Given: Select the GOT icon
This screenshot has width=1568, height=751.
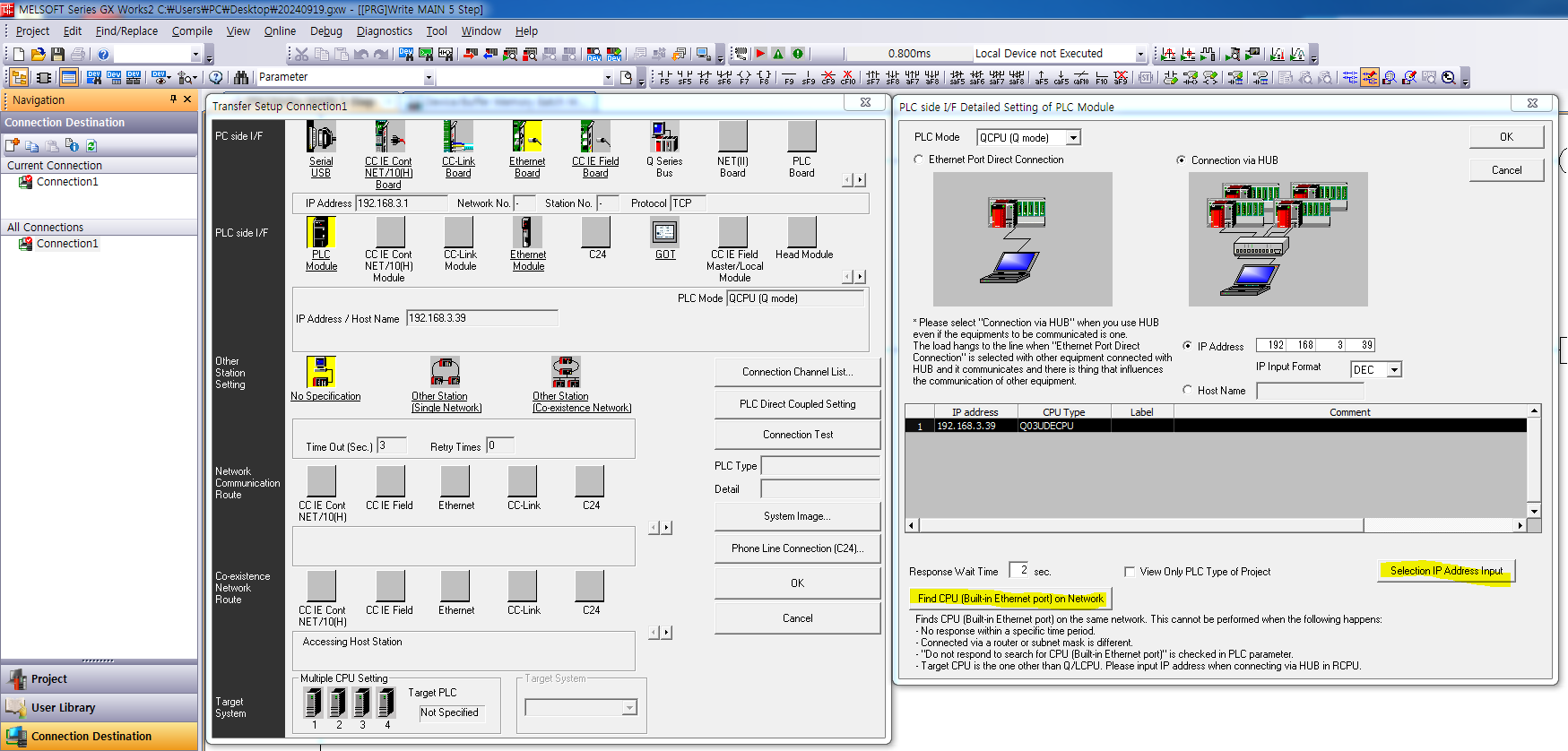Looking at the screenshot, I should pos(665,232).
